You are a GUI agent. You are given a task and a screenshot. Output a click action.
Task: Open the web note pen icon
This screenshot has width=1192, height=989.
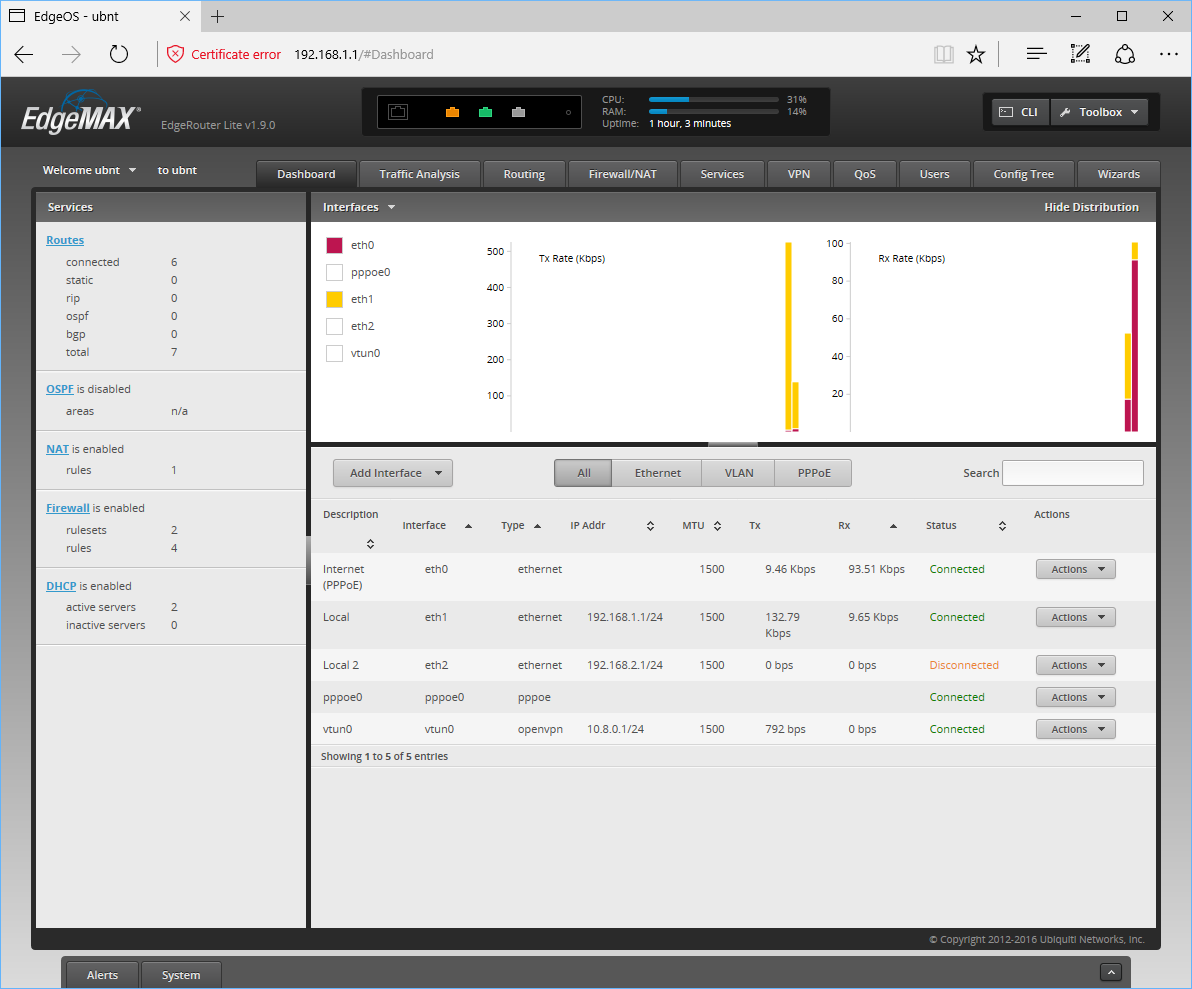click(x=1080, y=54)
